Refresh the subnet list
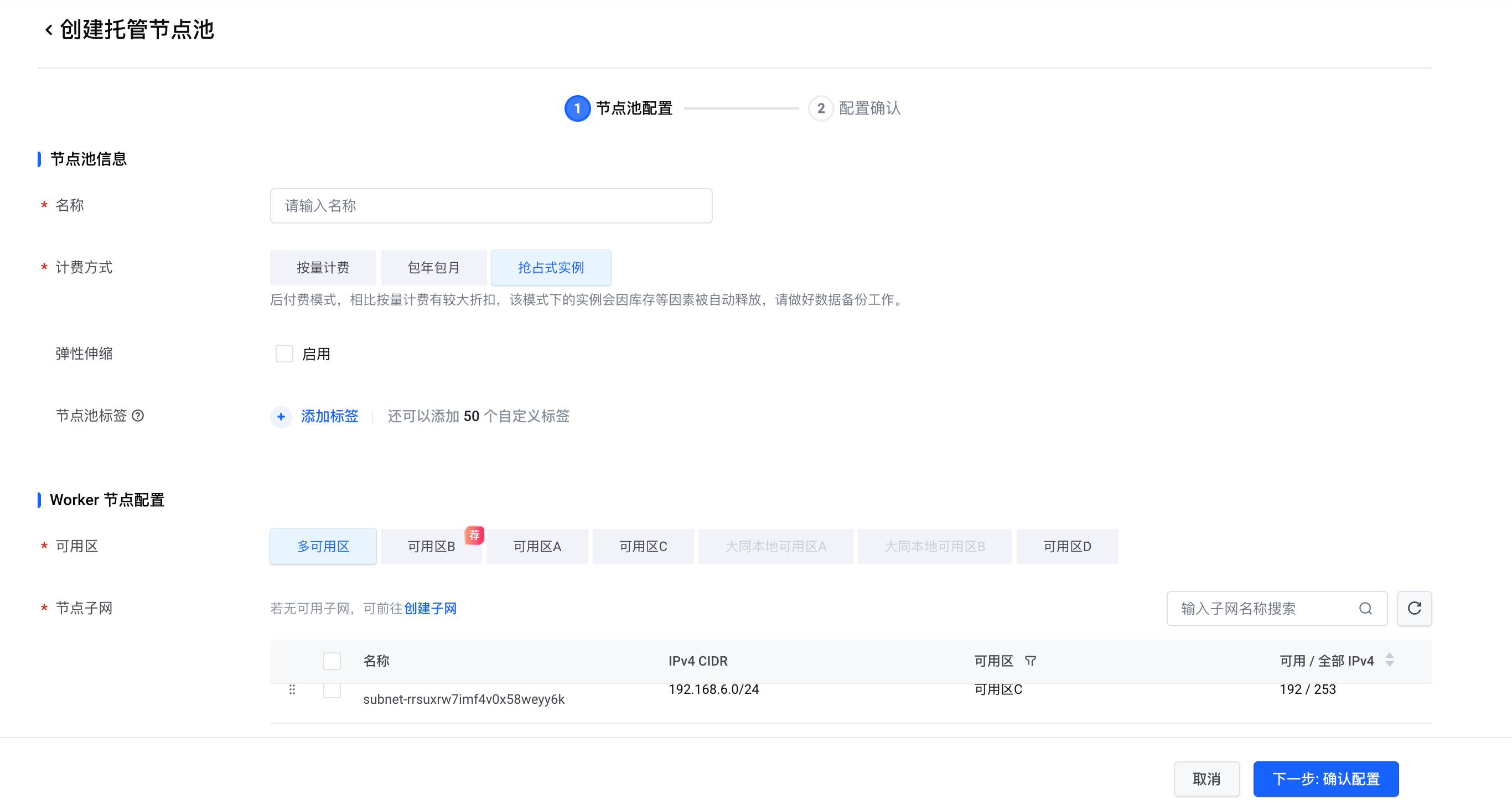Viewport: 1512px width, 810px height. (1414, 608)
